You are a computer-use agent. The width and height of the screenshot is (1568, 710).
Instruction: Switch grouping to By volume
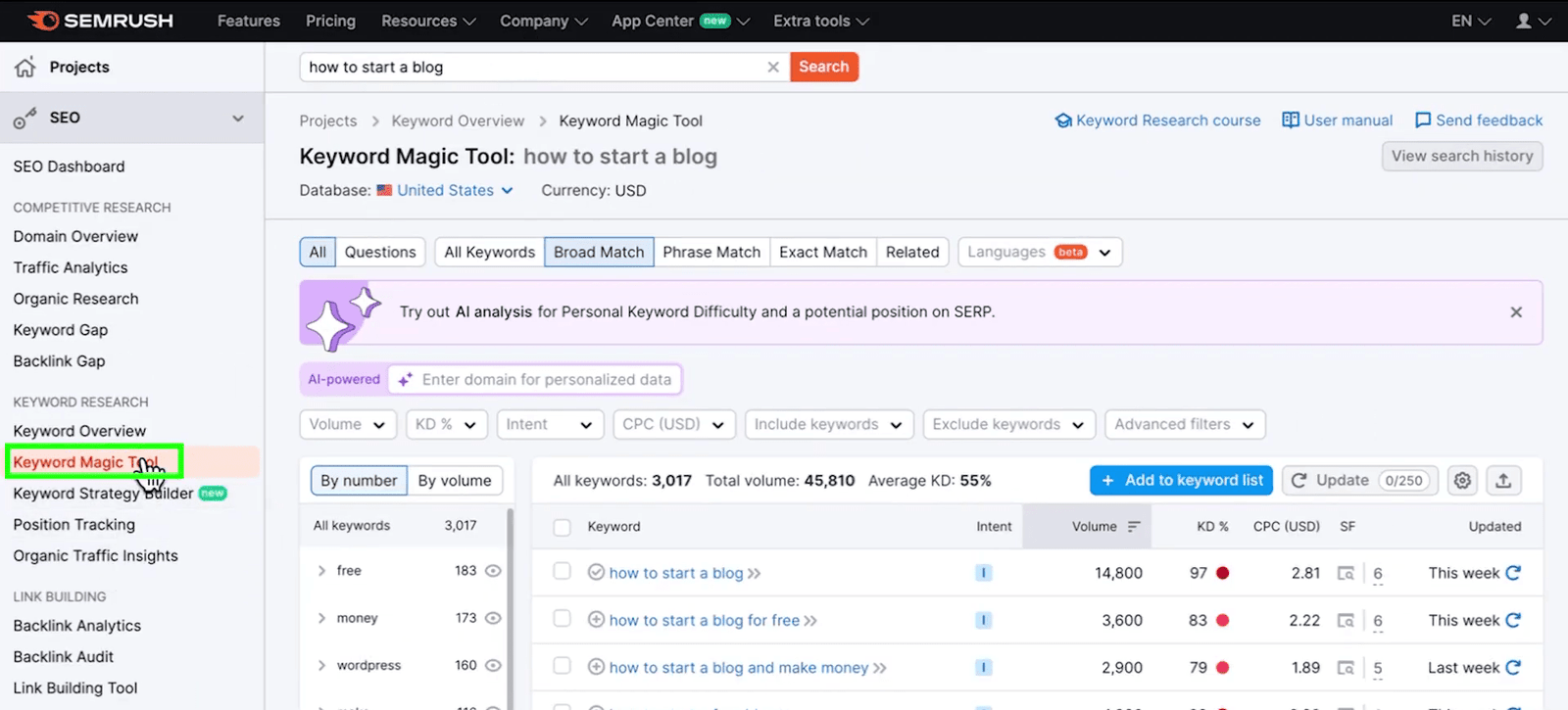click(455, 481)
